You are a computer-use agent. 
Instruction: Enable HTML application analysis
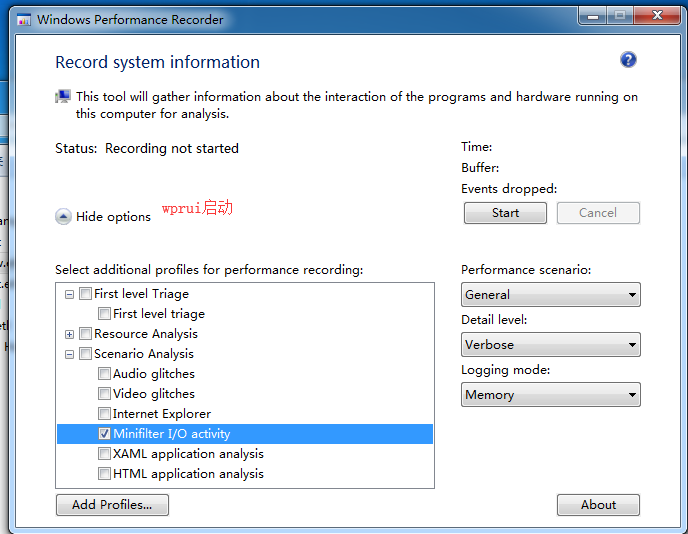coord(104,474)
